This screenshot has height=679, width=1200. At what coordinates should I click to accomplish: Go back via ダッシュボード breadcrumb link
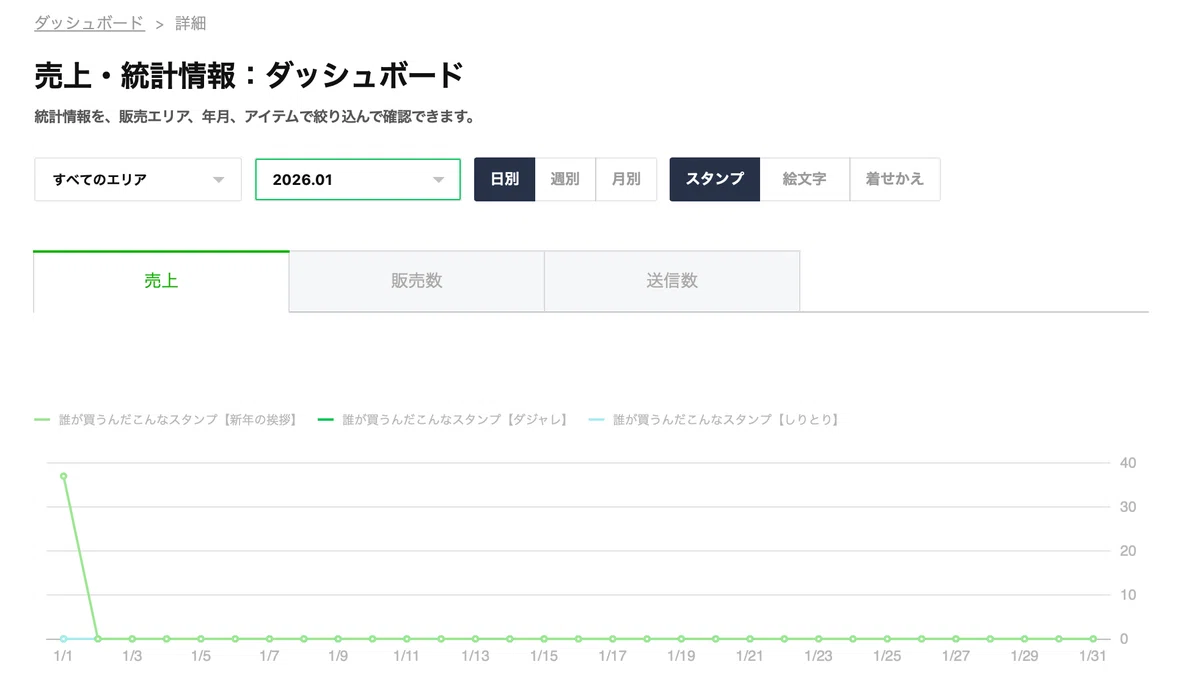(89, 22)
